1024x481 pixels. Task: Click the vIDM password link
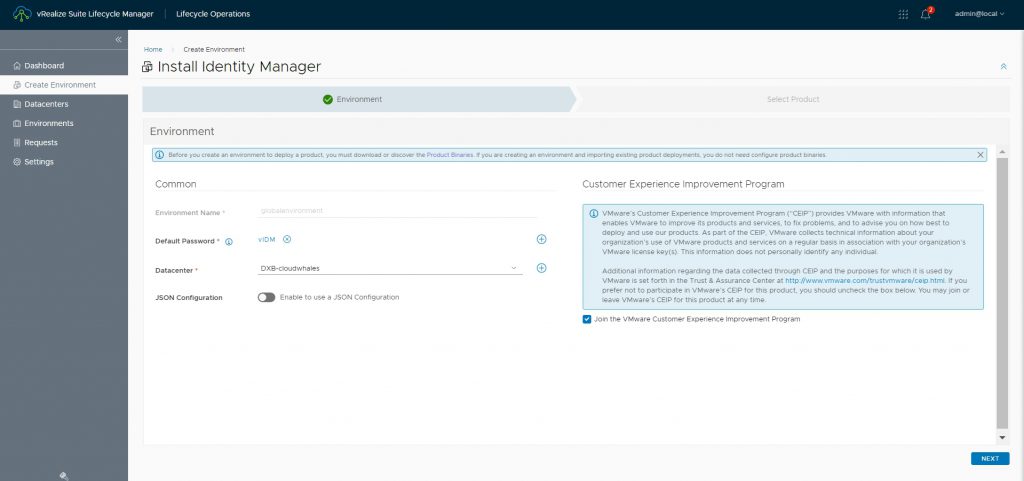[266, 239]
